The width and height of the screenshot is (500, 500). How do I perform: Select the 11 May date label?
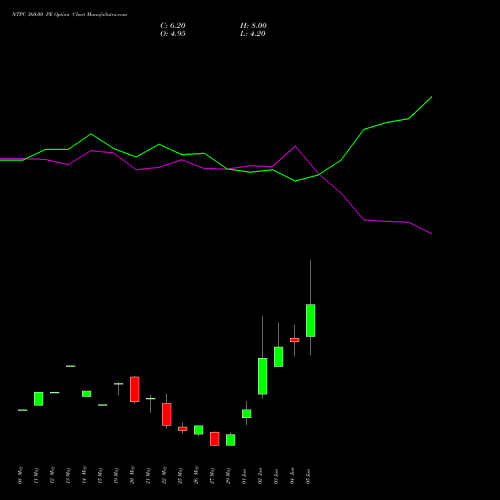[x=37, y=475]
